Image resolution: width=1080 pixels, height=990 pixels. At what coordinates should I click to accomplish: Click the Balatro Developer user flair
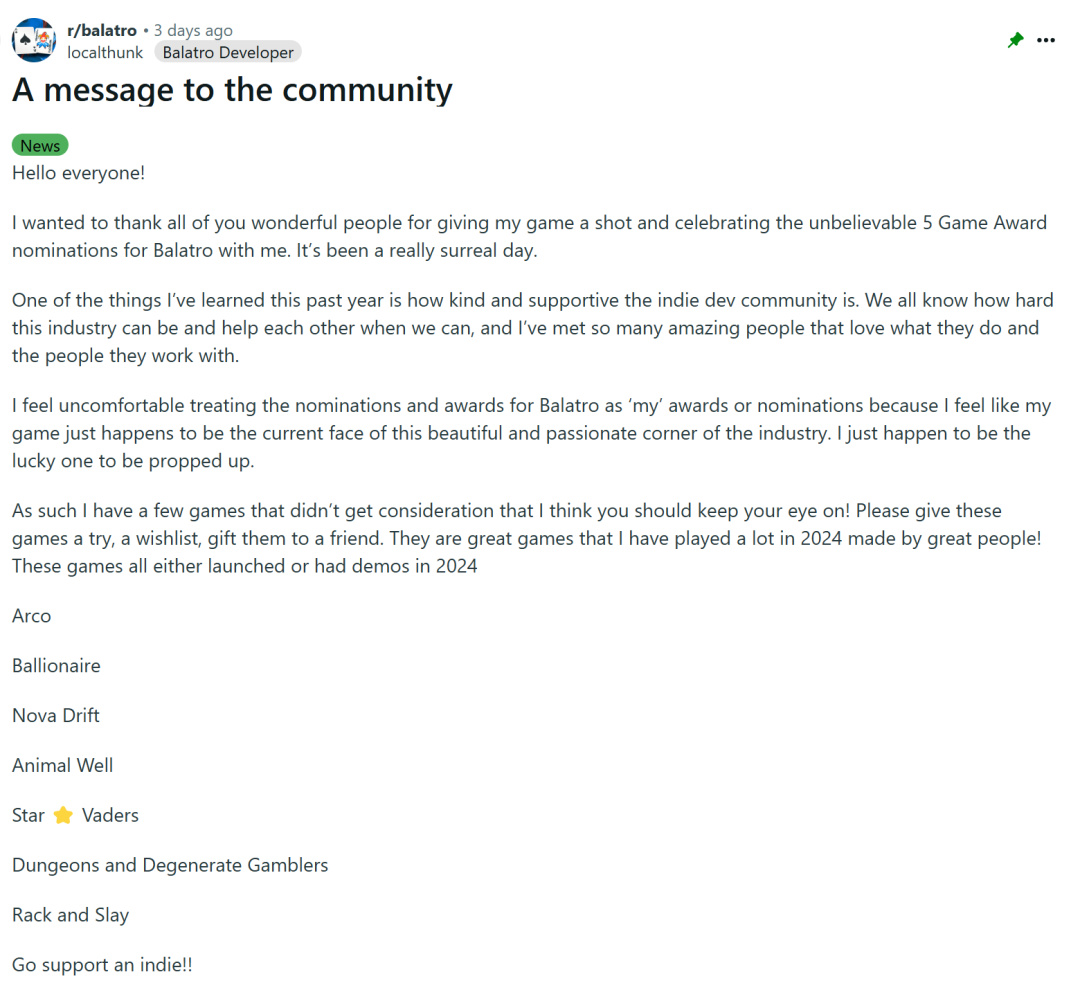[228, 52]
